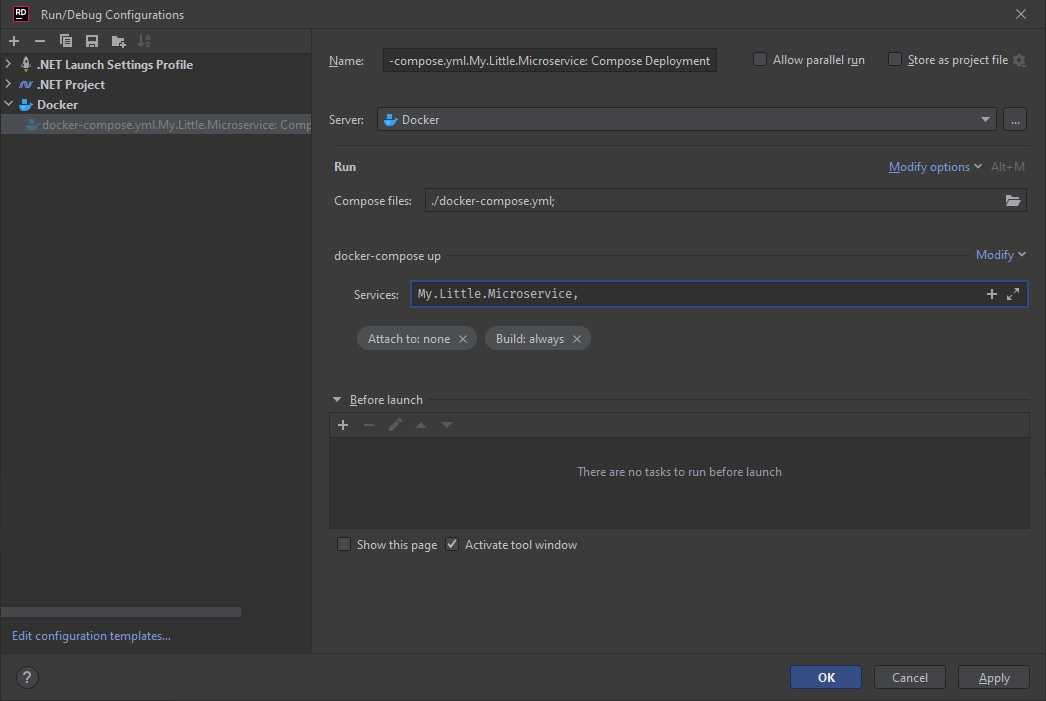Screen dimensions: 1046x701
Task: Check Store as project file
Action: pos(894,59)
